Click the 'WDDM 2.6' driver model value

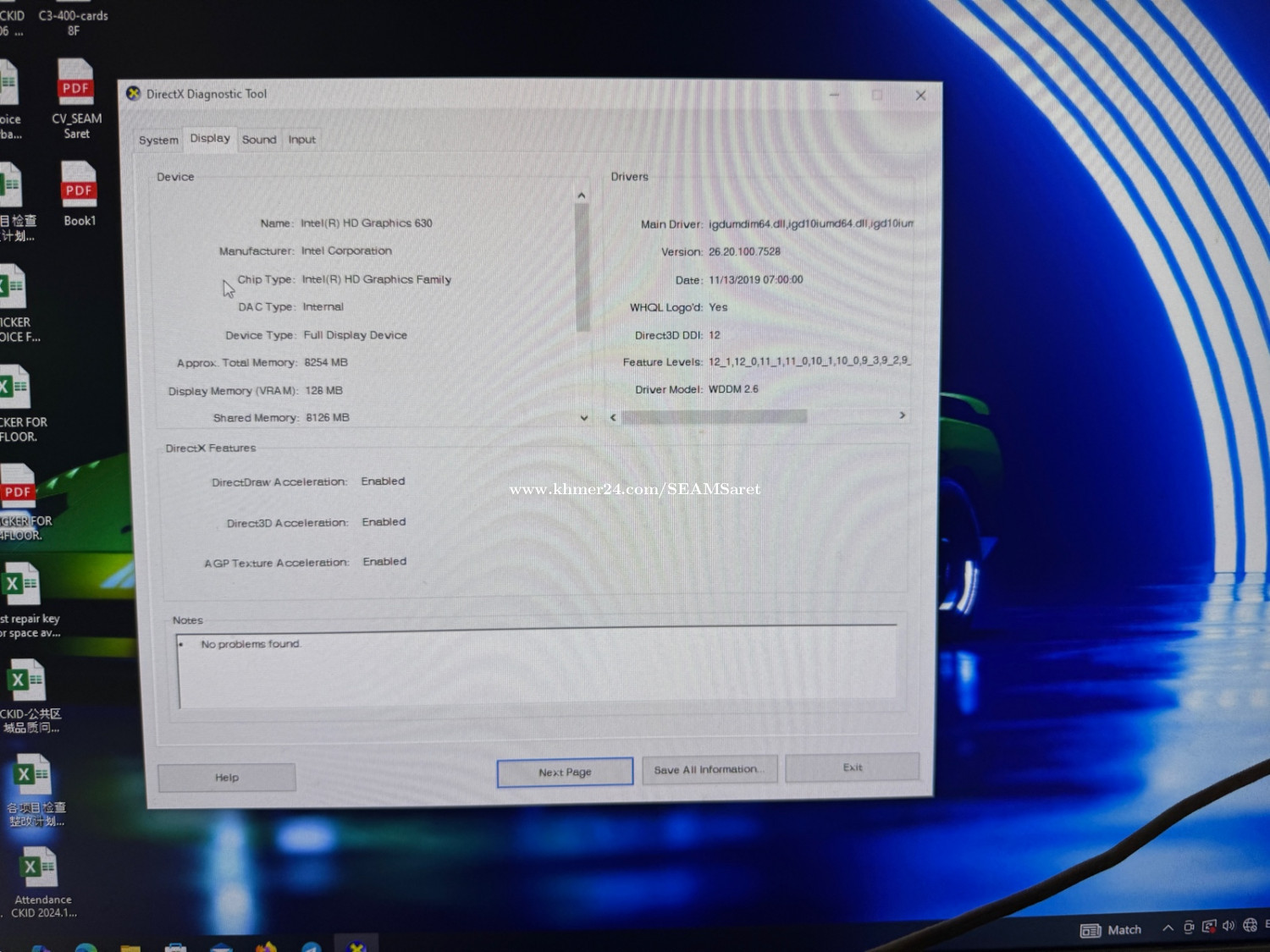[x=733, y=389]
